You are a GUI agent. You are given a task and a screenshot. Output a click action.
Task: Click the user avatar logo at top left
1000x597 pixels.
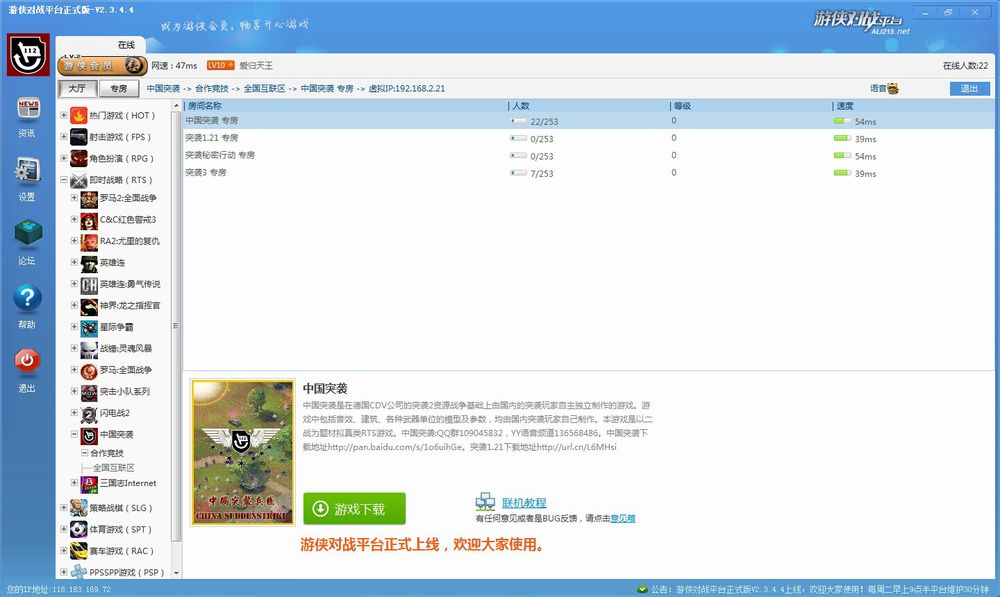tap(28, 54)
